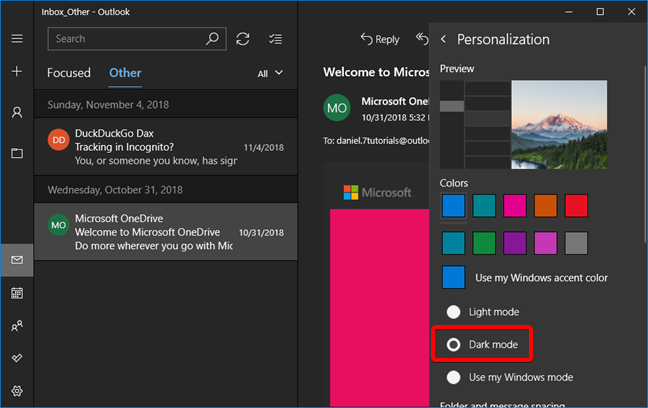Image resolution: width=648 pixels, height=408 pixels.
Task: Select Dark mode radio button
Action: (x=453, y=344)
